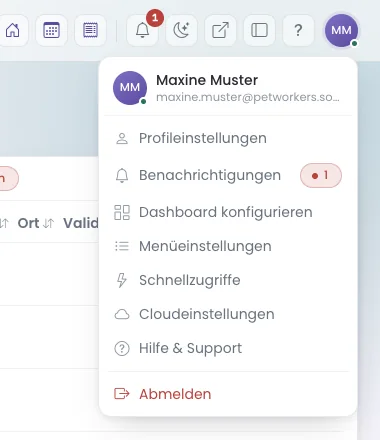Click the logout arrow icon beside Abmelden
Screen dimensions: 380x440
coord(122,394)
